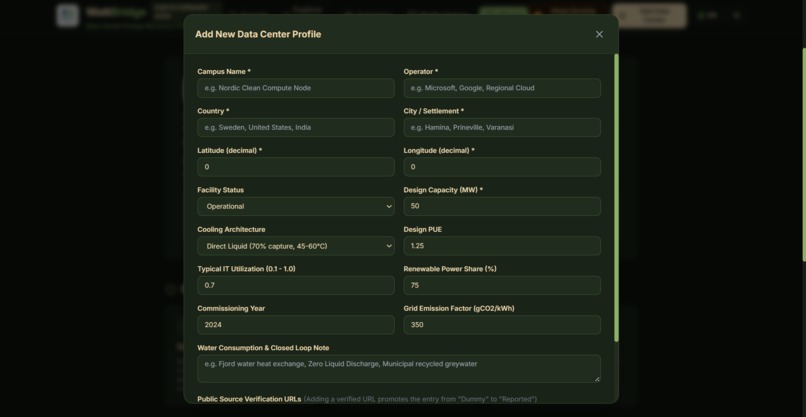Screen dimensions: 806x417
Task: Focus the City / Settlement input
Action: click(502, 128)
